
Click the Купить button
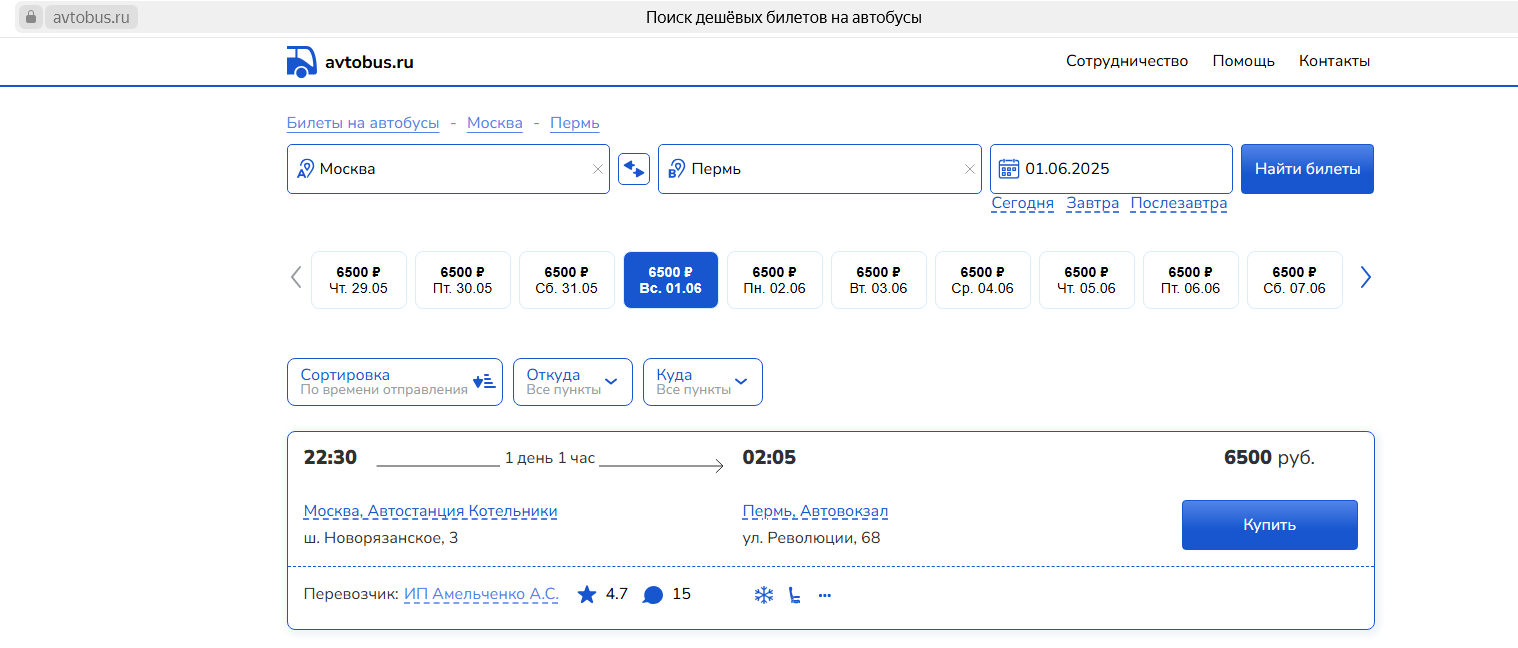1269,525
